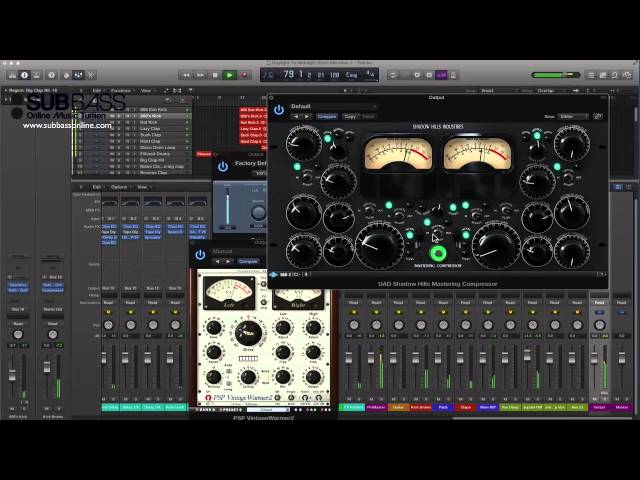The image size is (640, 480).
Task: Go to previous preset in Shadow Hills window
Action: pos(296,116)
